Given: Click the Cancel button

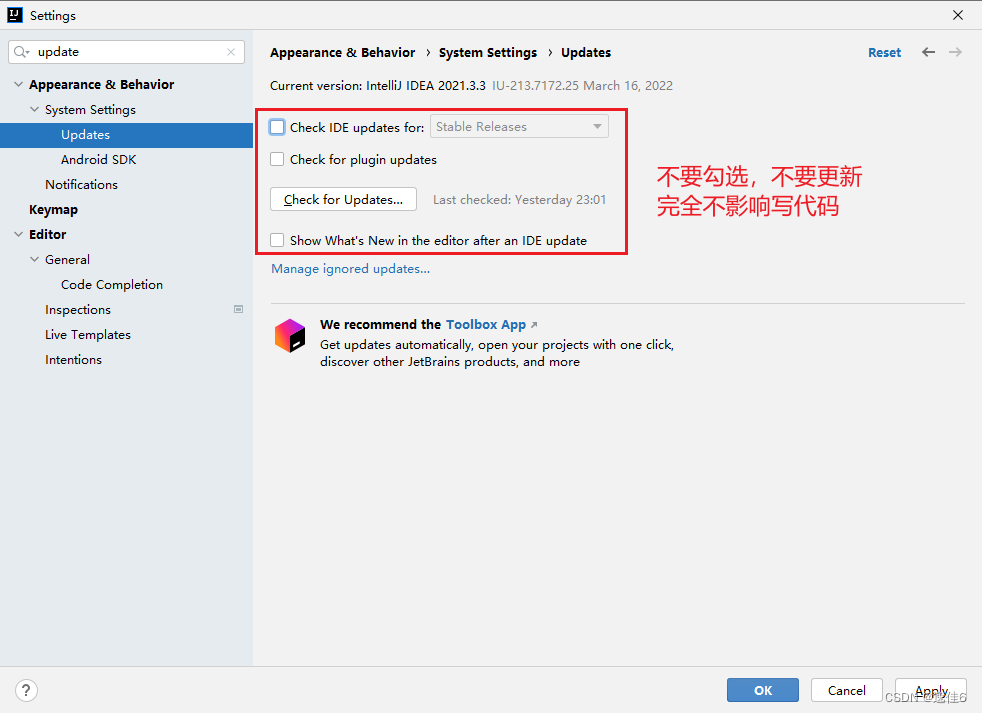Looking at the screenshot, I should click(x=847, y=690).
